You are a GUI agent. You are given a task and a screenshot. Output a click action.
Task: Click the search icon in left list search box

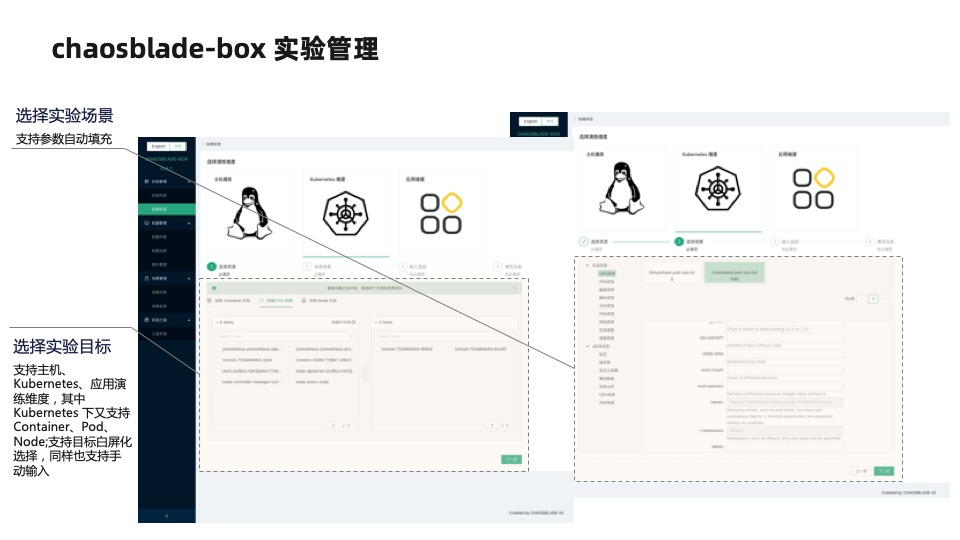coord(351,336)
